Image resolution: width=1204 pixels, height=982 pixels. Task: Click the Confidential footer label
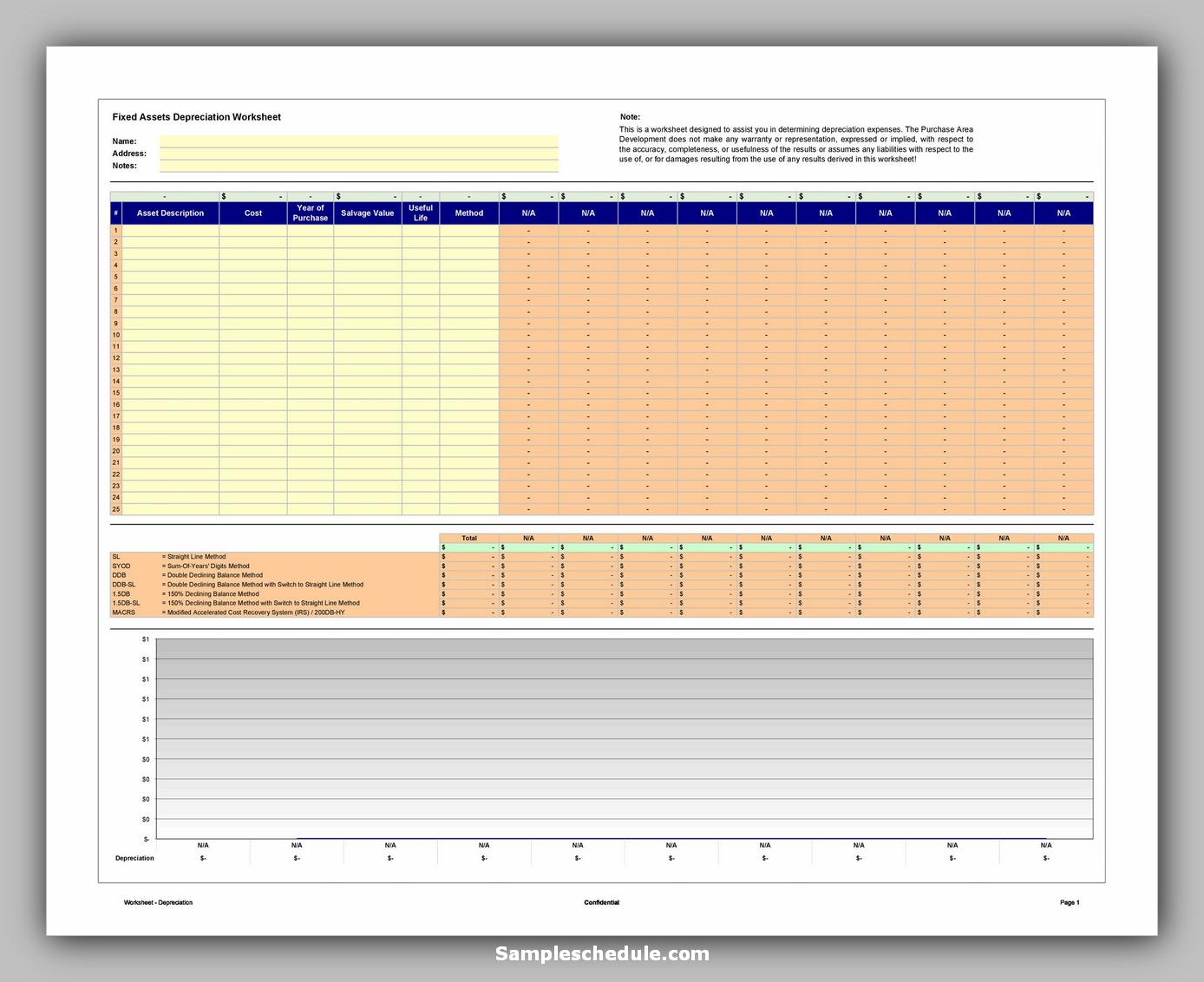point(601,902)
